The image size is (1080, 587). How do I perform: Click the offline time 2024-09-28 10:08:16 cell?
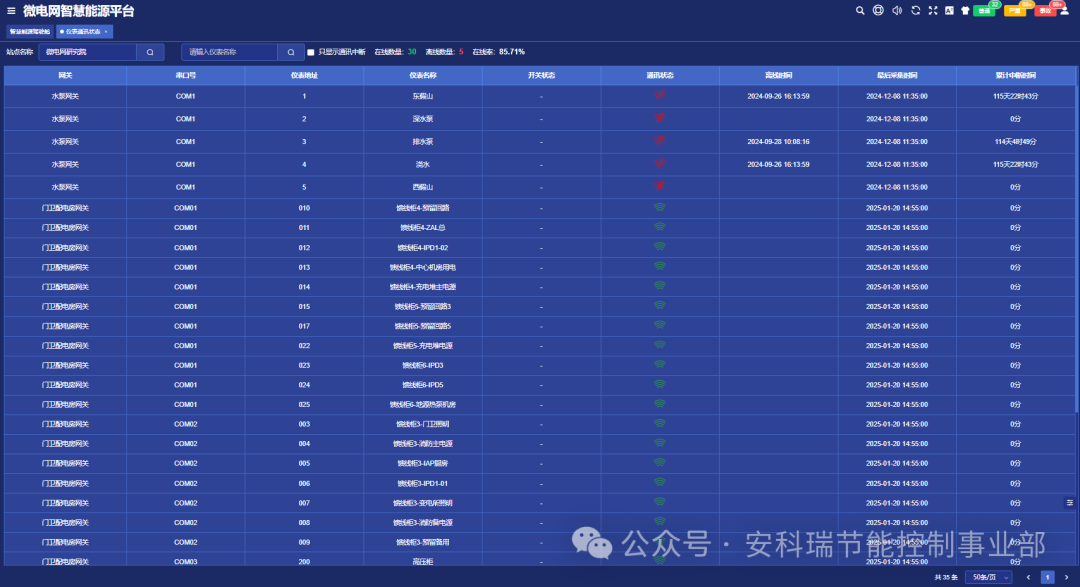tap(778, 142)
